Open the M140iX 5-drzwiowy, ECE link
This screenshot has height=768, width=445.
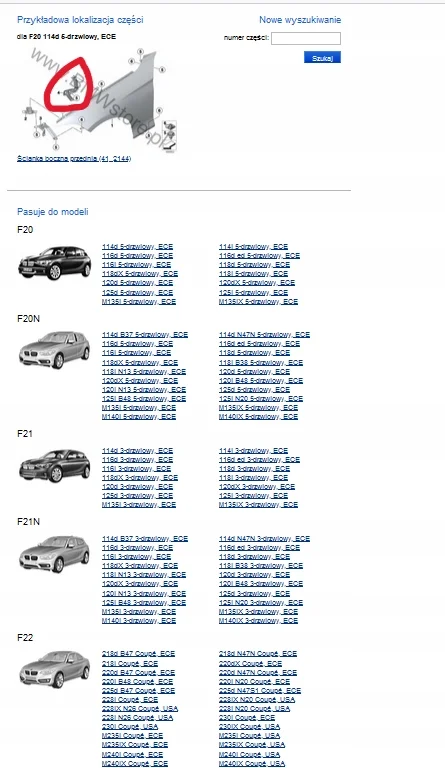[258, 417]
